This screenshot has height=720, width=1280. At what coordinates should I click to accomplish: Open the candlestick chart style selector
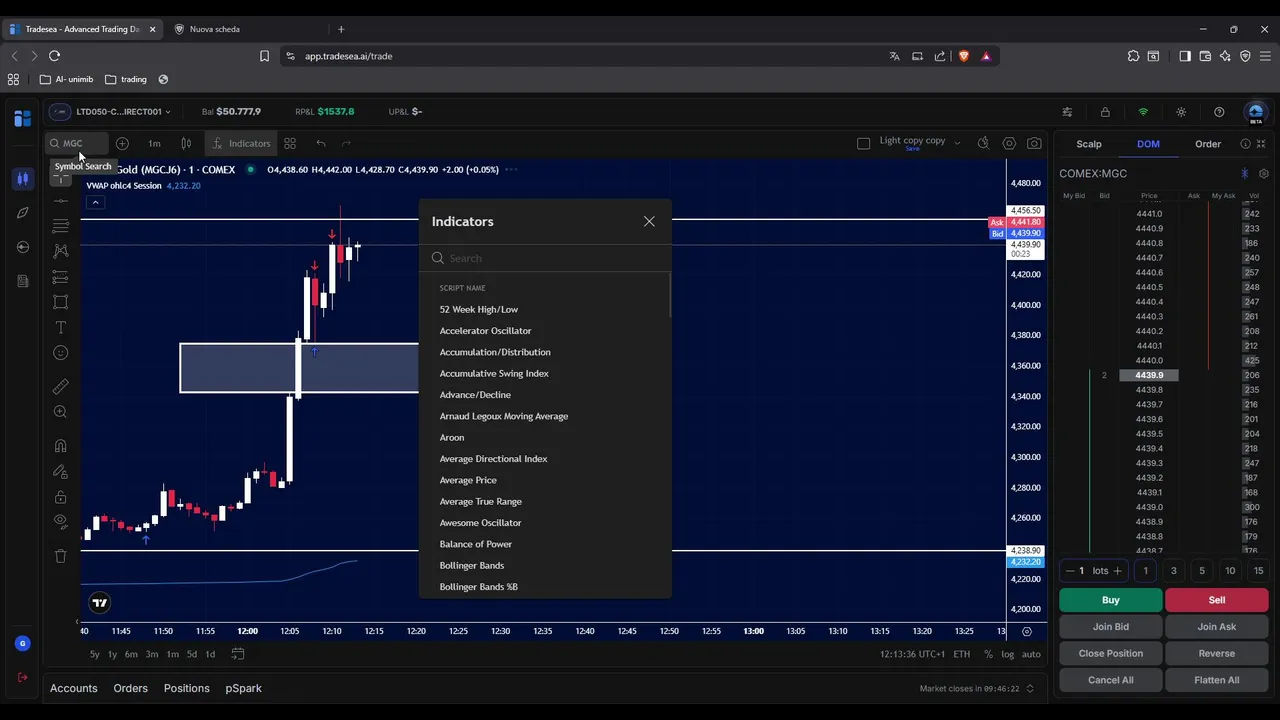coord(186,143)
